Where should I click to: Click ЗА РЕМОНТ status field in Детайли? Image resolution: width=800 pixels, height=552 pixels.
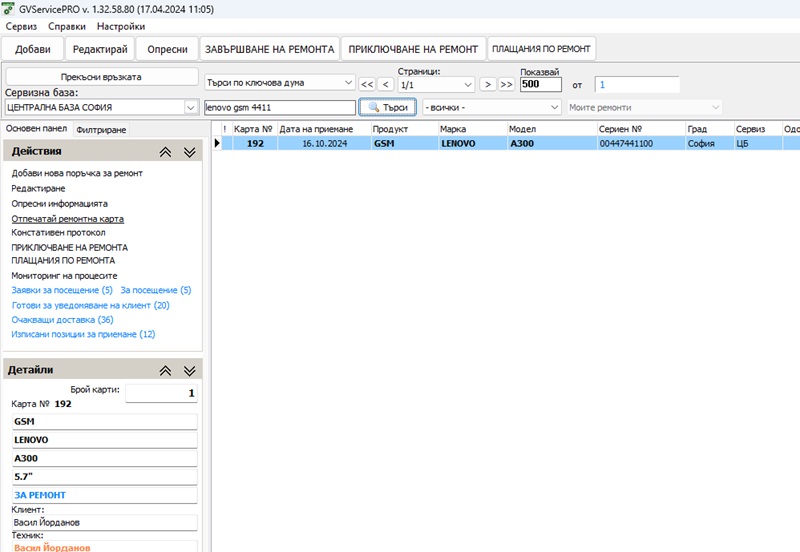pyautogui.click(x=105, y=495)
